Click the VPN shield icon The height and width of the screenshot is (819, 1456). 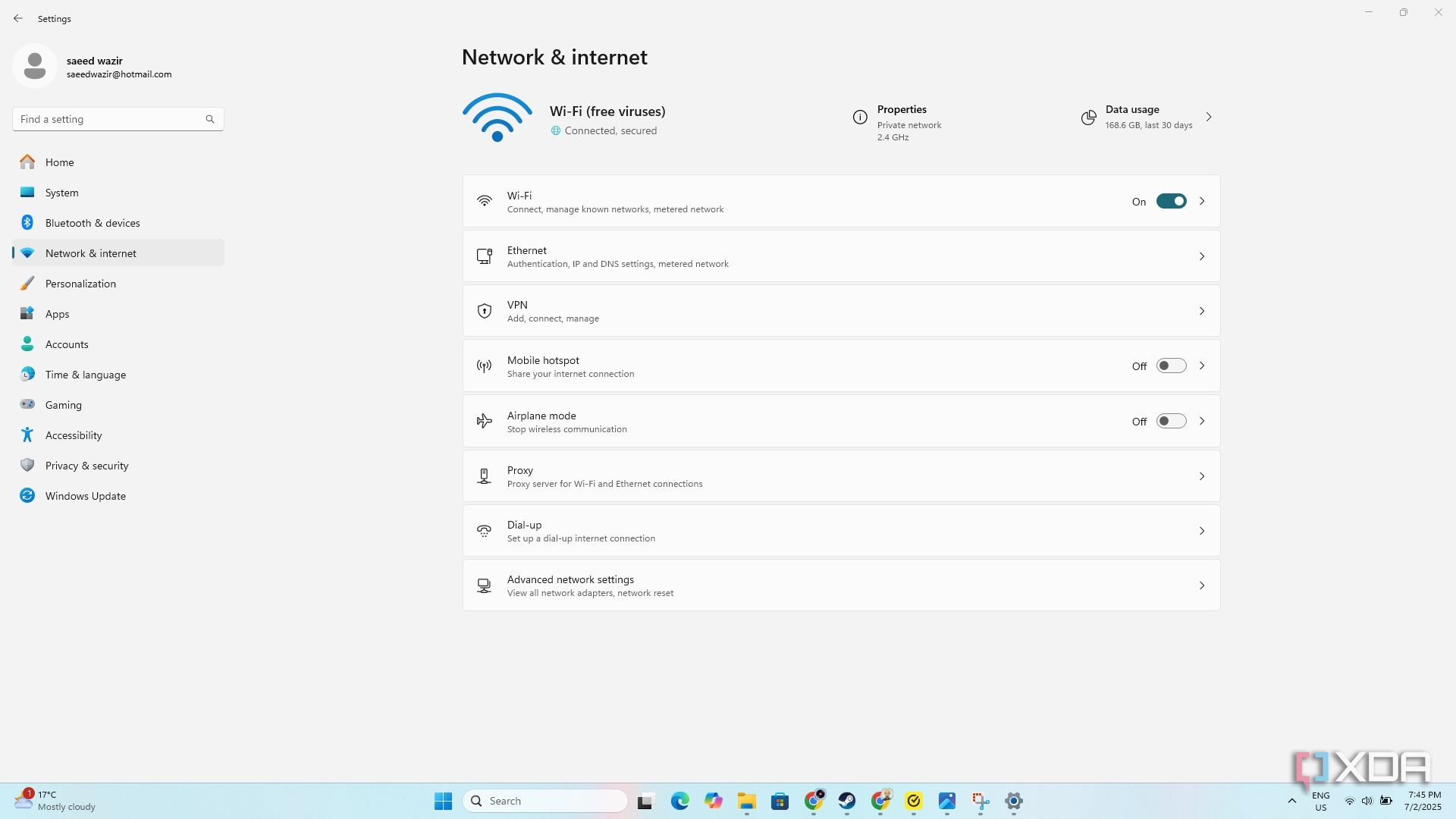click(485, 311)
